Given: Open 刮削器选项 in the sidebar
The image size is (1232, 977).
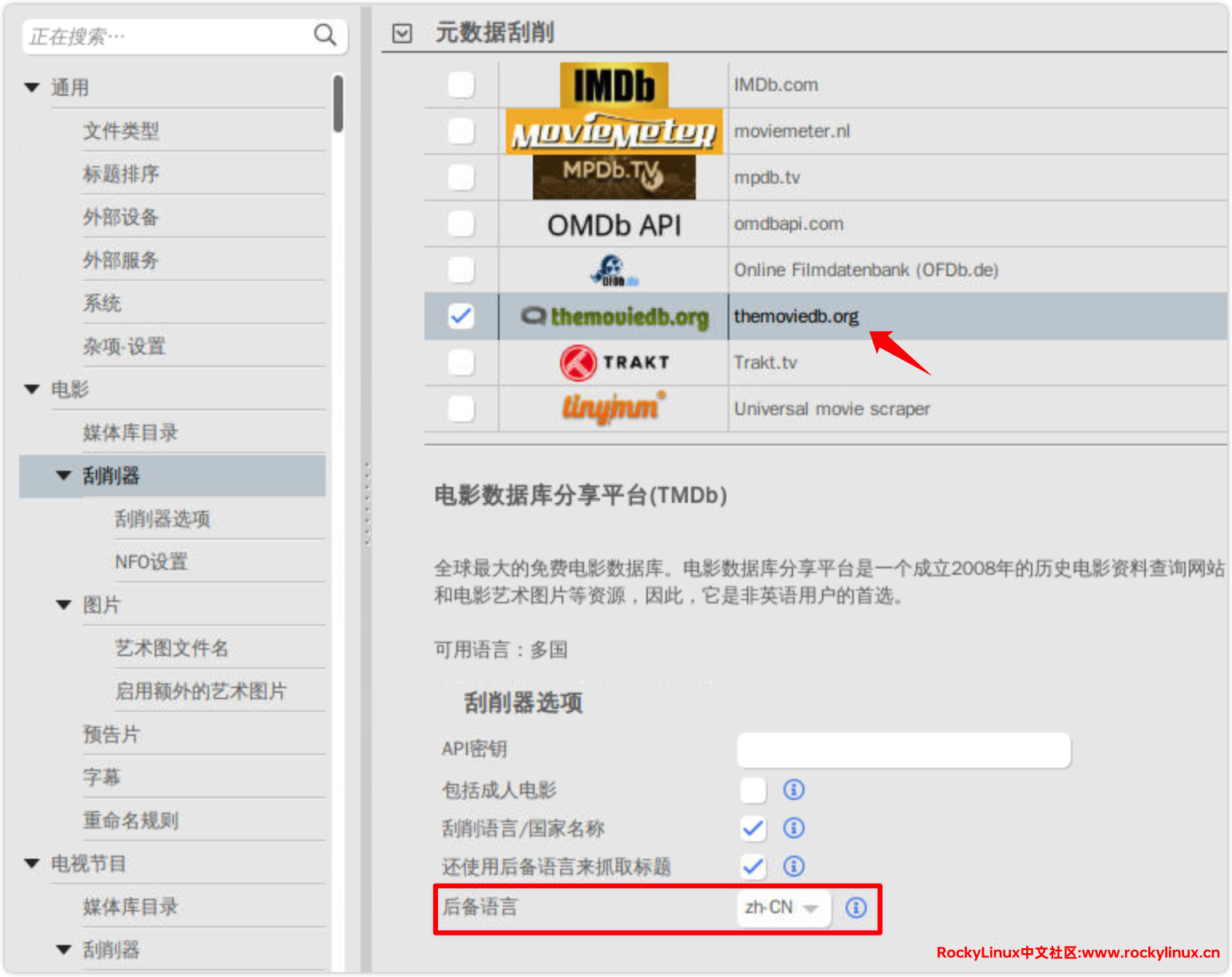Looking at the screenshot, I should [x=162, y=519].
